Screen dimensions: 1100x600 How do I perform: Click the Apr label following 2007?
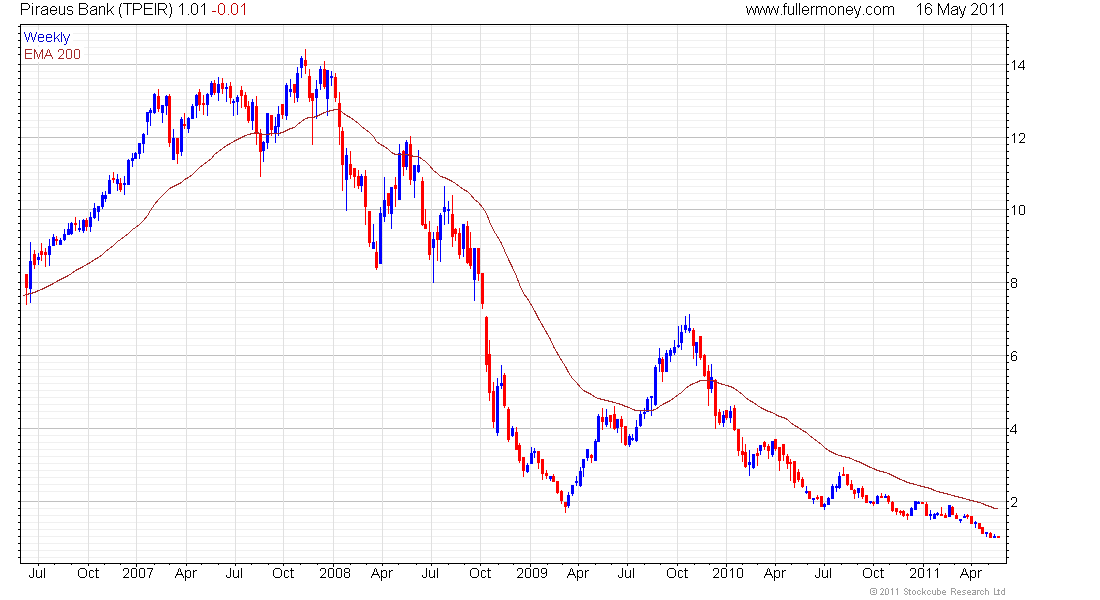(x=186, y=573)
